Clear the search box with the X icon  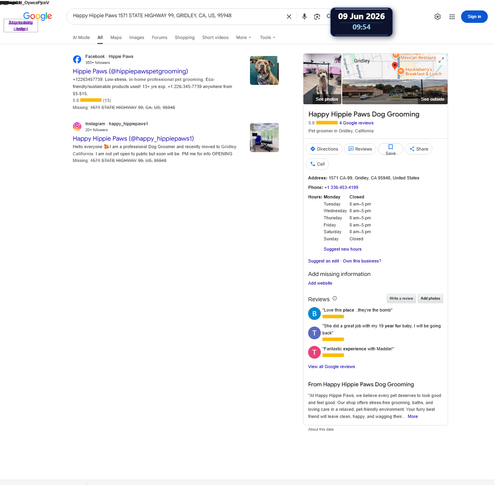point(289,17)
